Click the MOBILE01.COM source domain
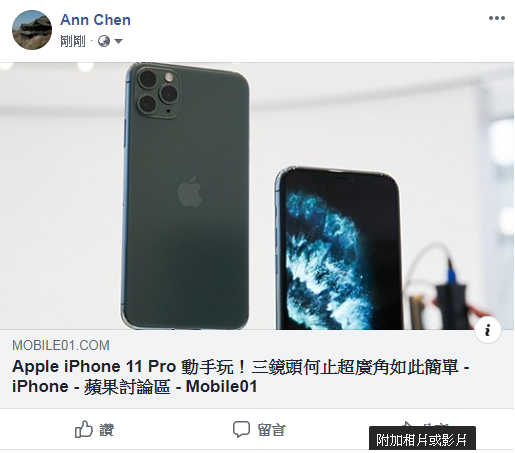 click(61, 345)
